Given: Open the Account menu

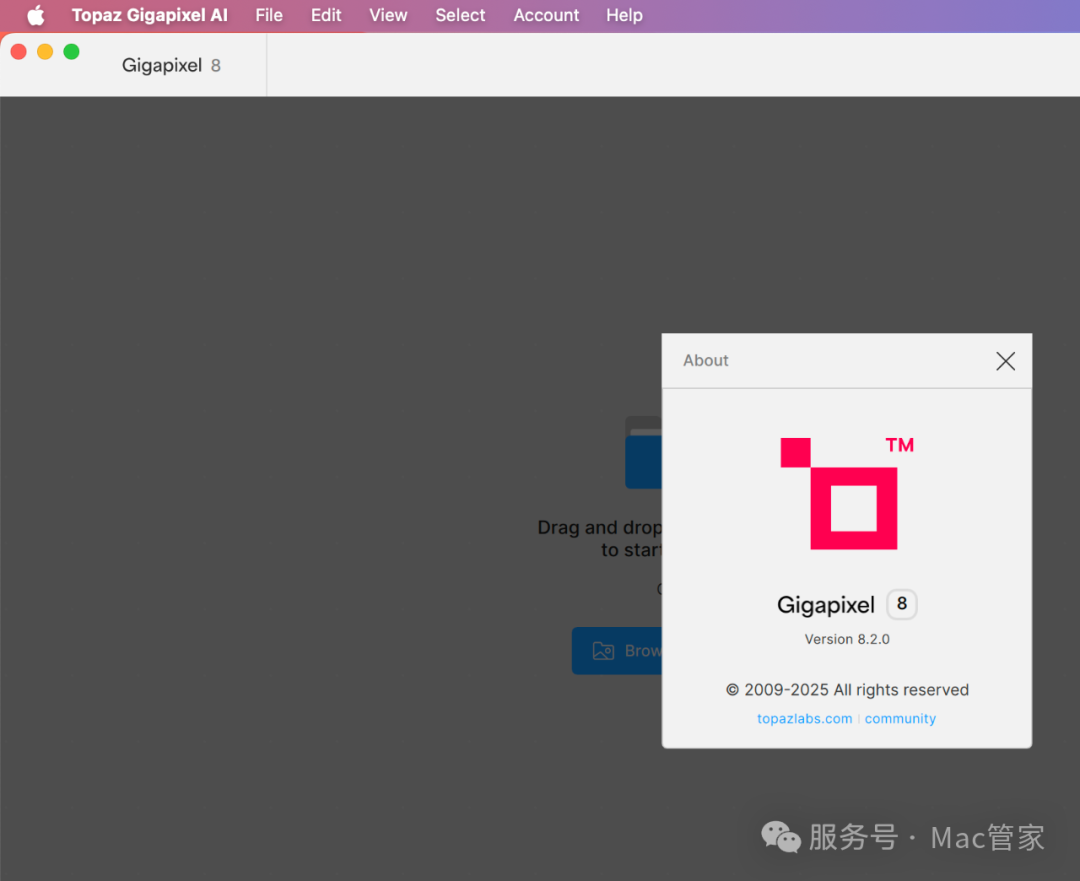Looking at the screenshot, I should (x=546, y=16).
